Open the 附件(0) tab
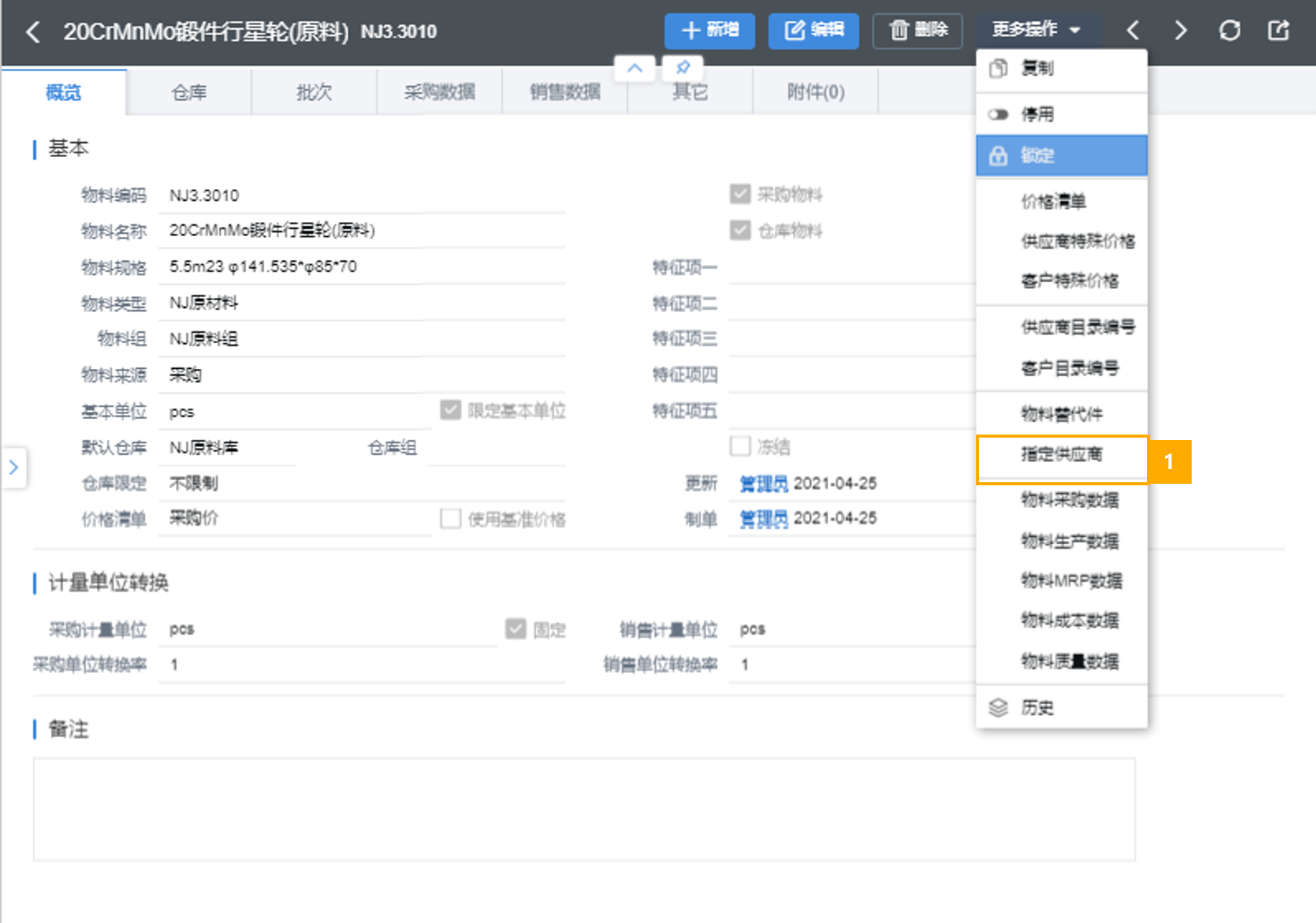Image resolution: width=1316 pixels, height=923 pixels. tap(816, 92)
